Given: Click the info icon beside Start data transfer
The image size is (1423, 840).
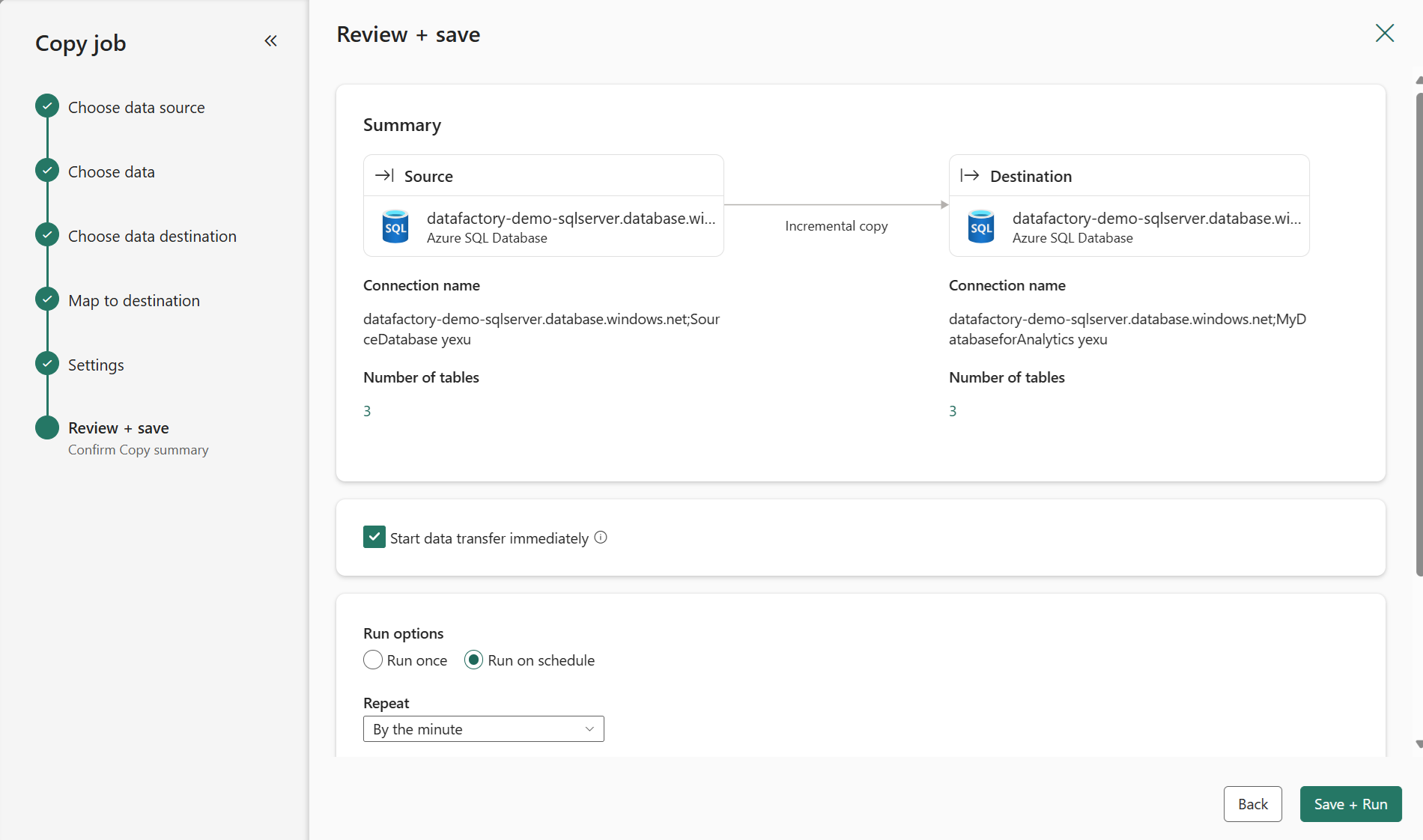Looking at the screenshot, I should (601, 538).
